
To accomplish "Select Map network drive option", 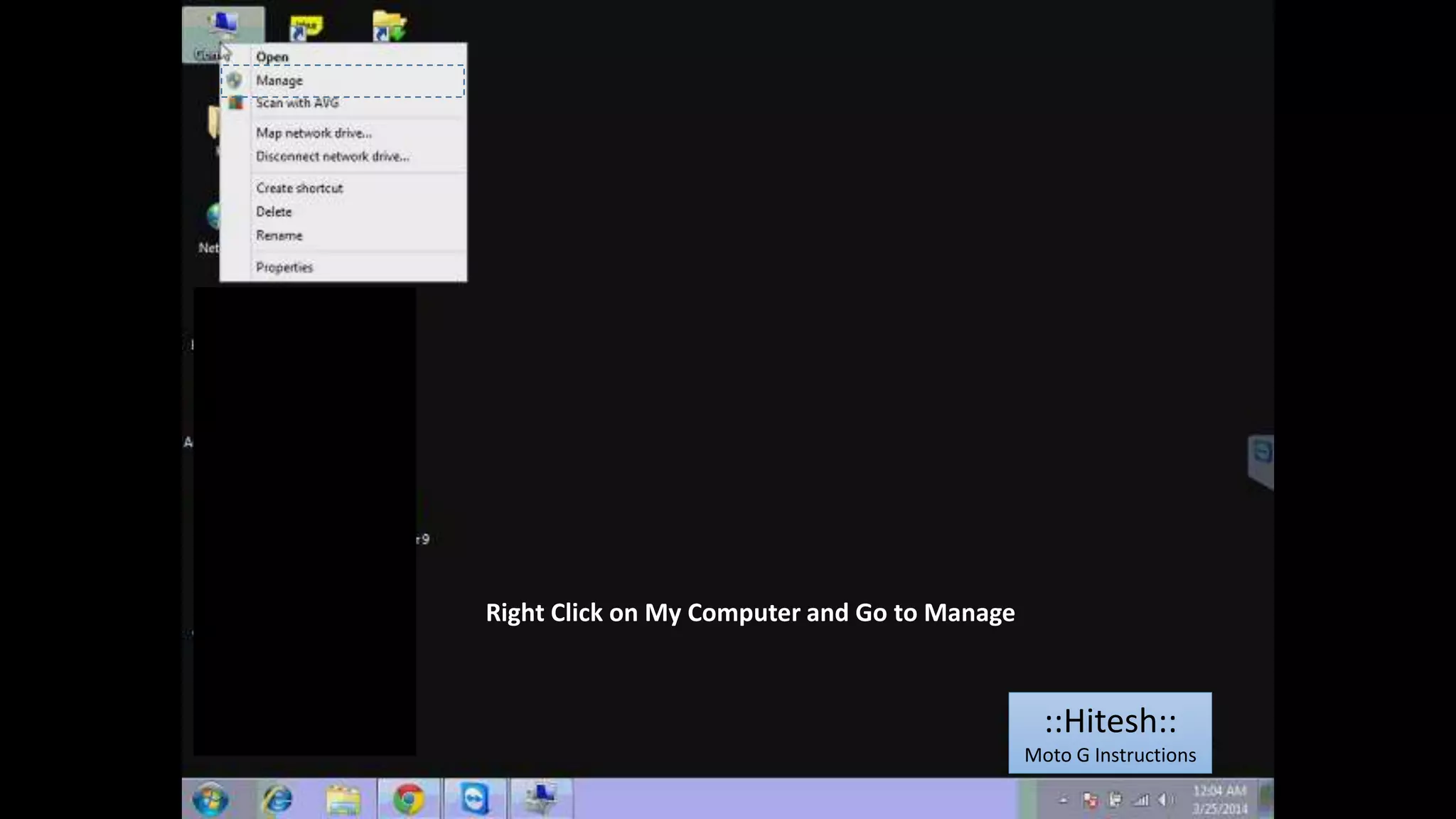I will (x=314, y=133).
